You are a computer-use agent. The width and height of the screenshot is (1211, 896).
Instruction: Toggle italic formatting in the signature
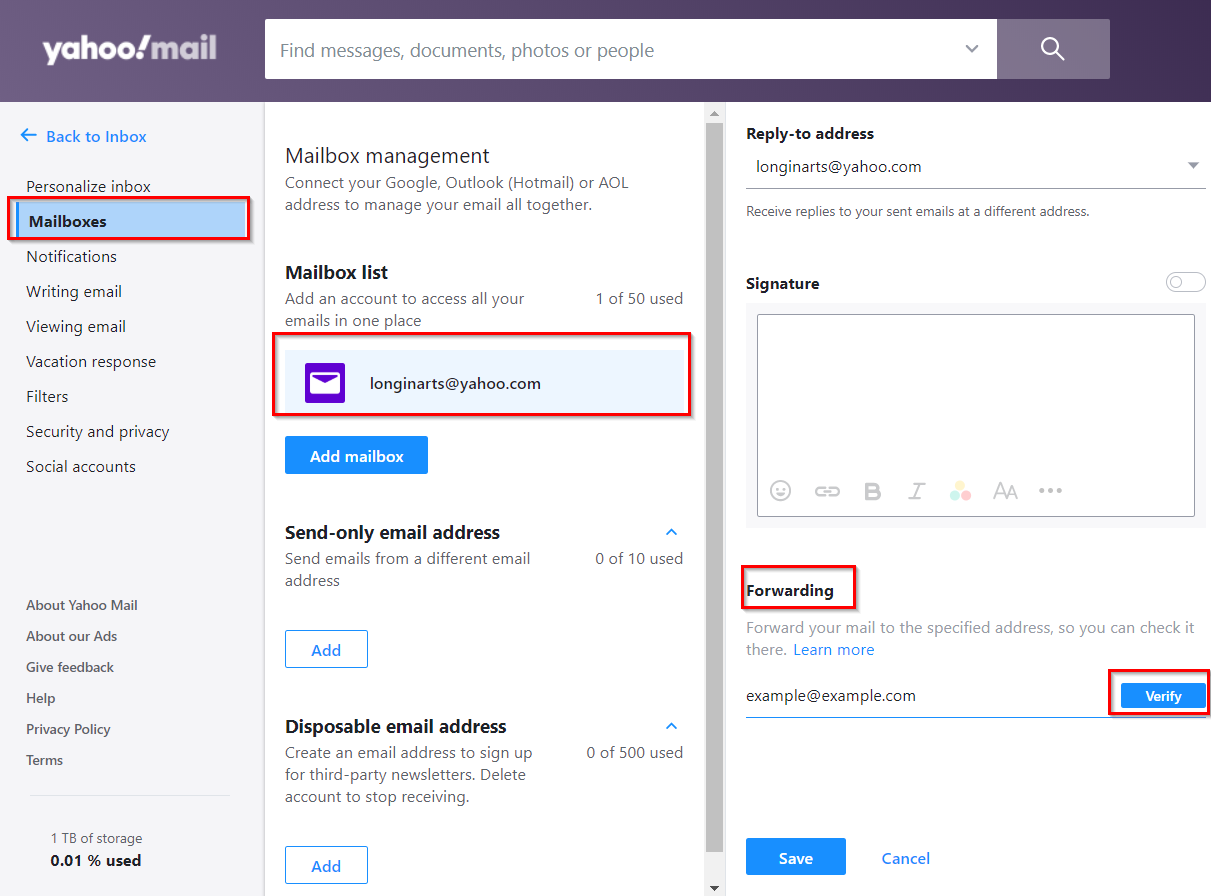click(916, 491)
